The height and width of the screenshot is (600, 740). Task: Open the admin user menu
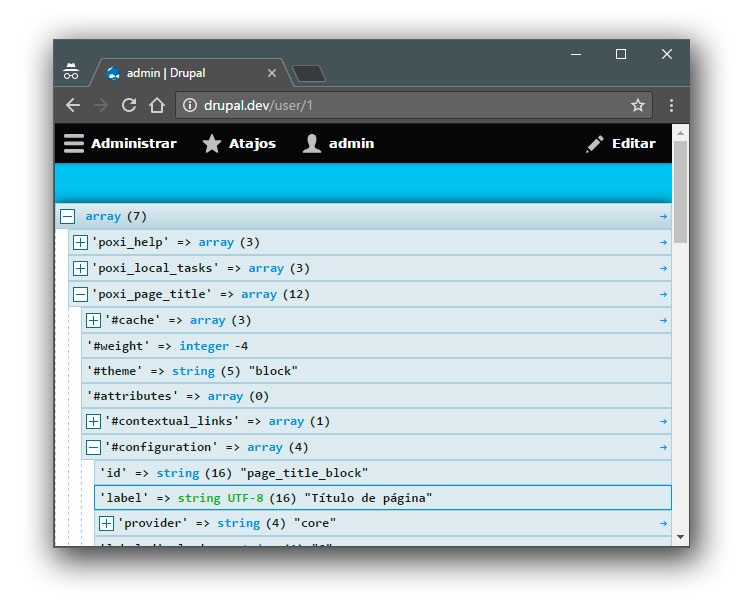click(x=338, y=144)
